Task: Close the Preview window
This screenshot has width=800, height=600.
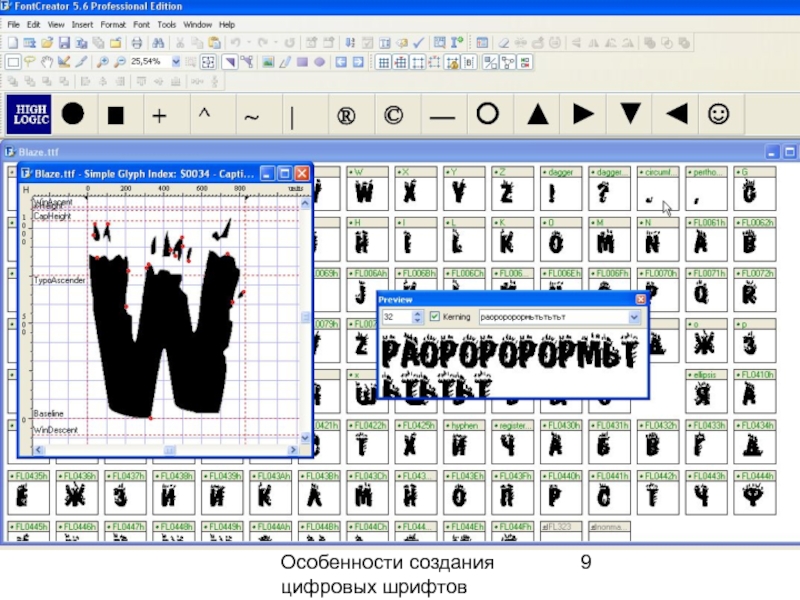Action: 641,299
